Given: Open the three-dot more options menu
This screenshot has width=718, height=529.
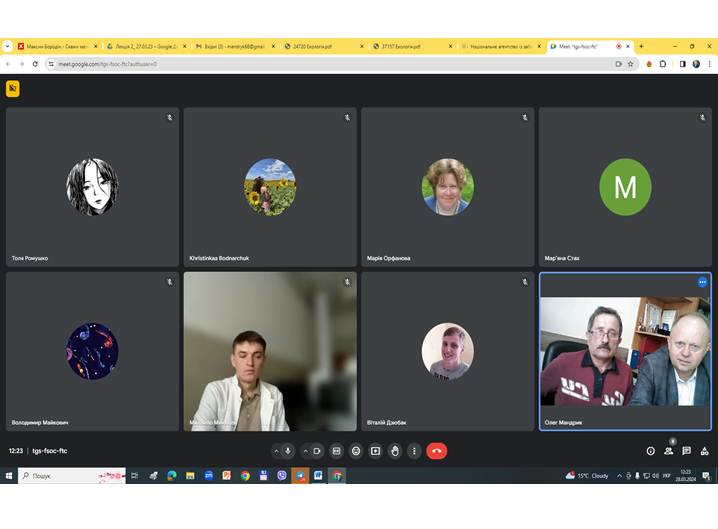Looking at the screenshot, I should tap(414, 451).
